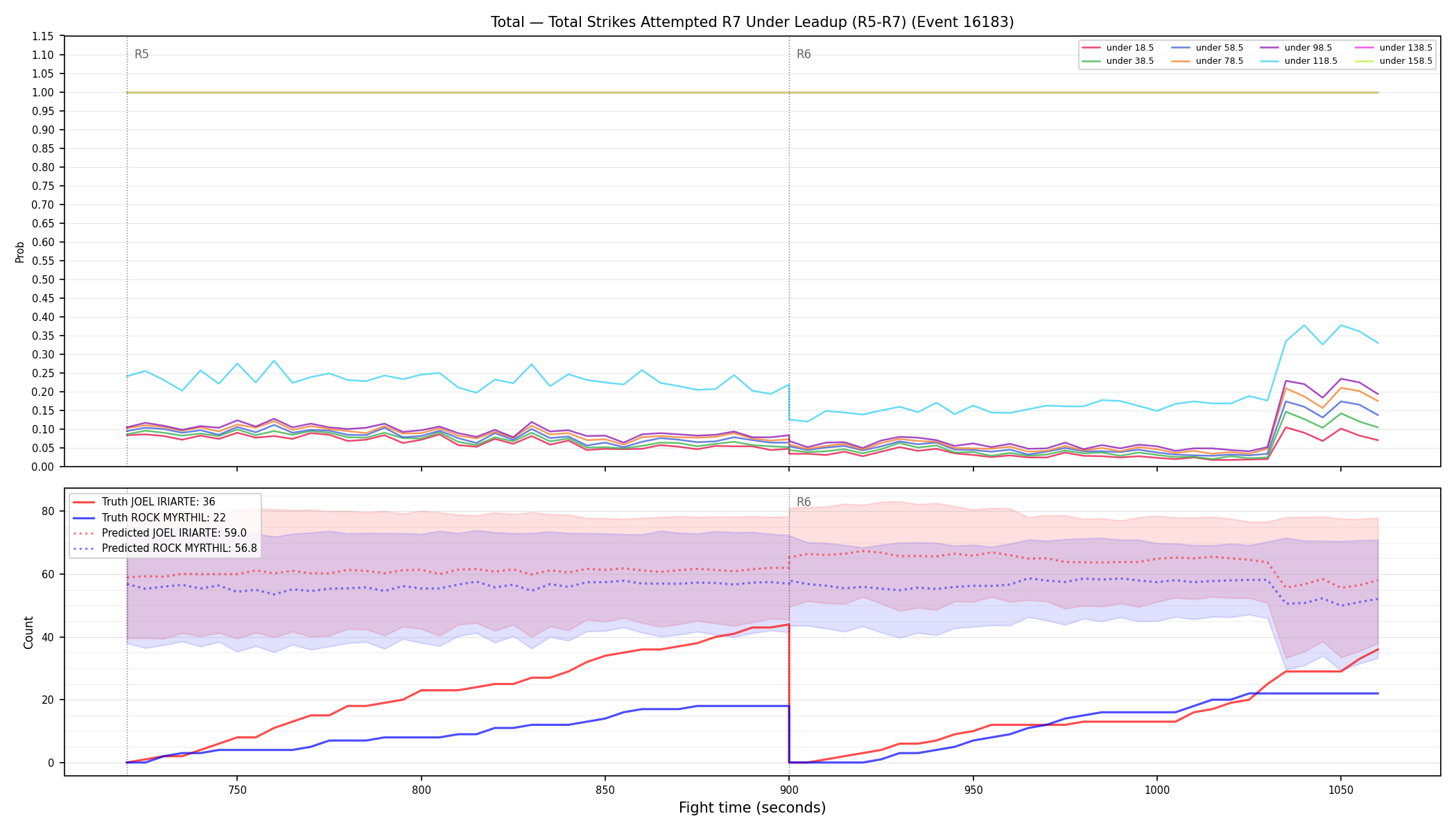Click the R5 round marker label in top chart

point(141,54)
